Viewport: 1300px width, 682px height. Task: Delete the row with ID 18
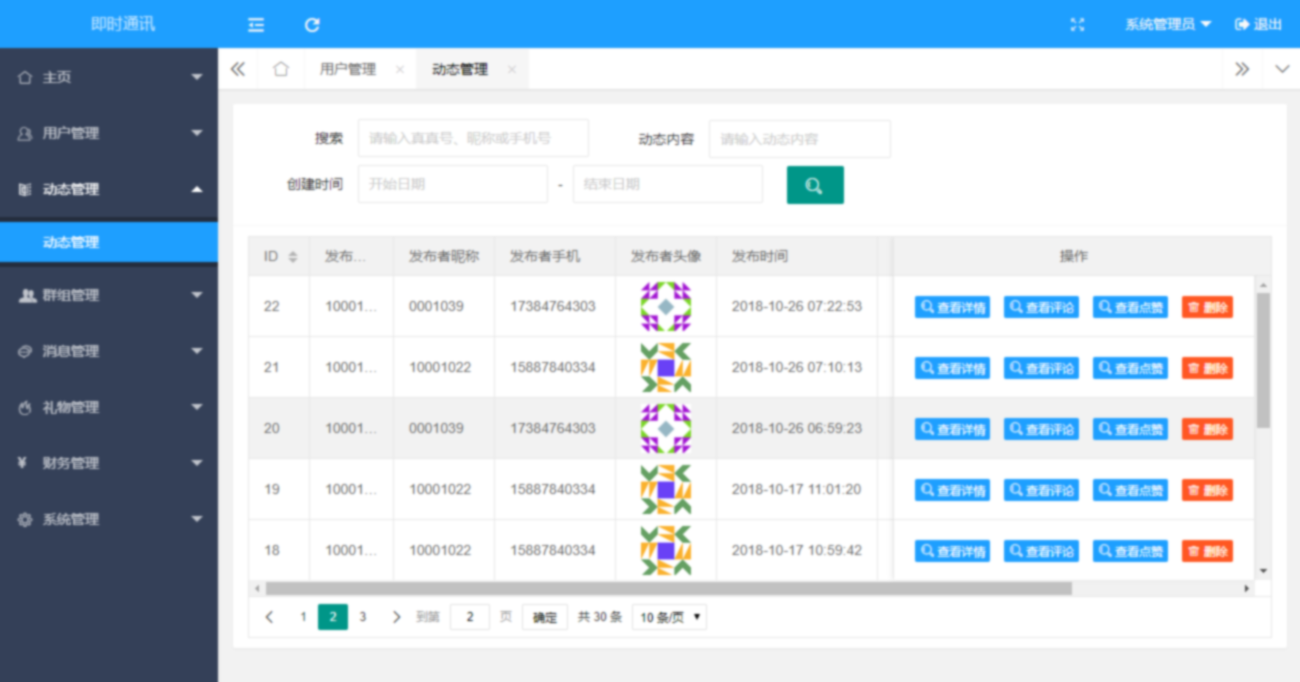[x=1207, y=551]
